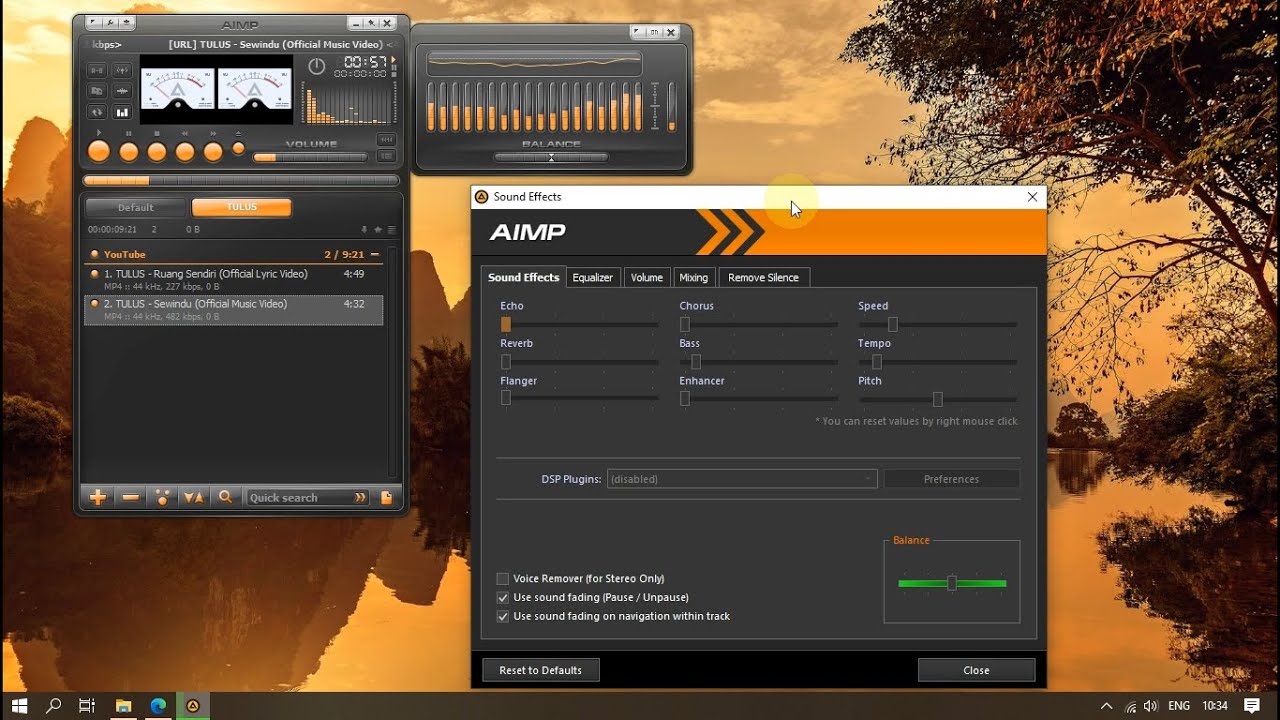This screenshot has width=1280, height=720.
Task: Pause playback in AIMP player
Action: pyautogui.click(x=129, y=152)
